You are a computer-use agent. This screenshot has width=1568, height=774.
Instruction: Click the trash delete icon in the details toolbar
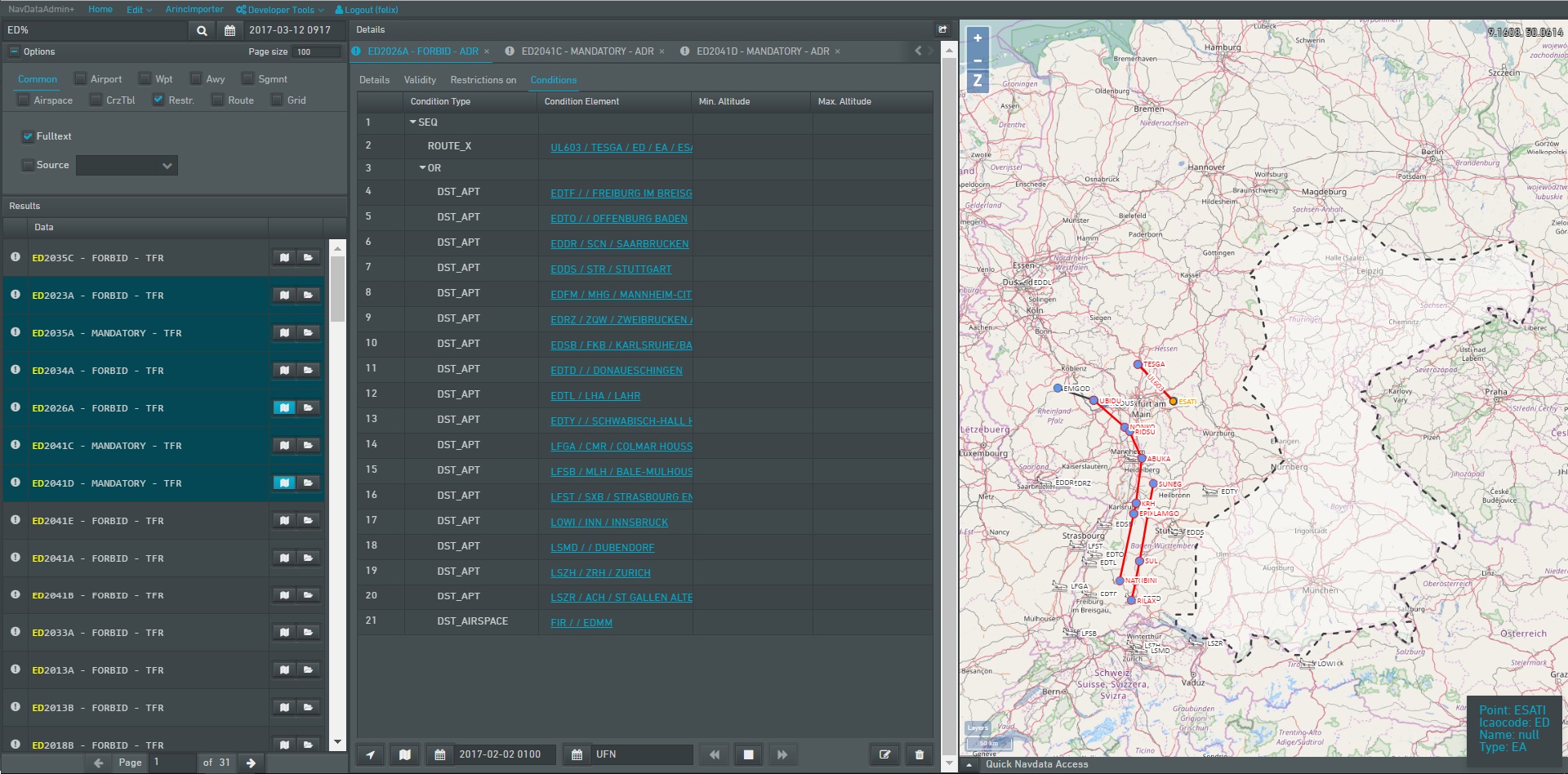click(919, 754)
